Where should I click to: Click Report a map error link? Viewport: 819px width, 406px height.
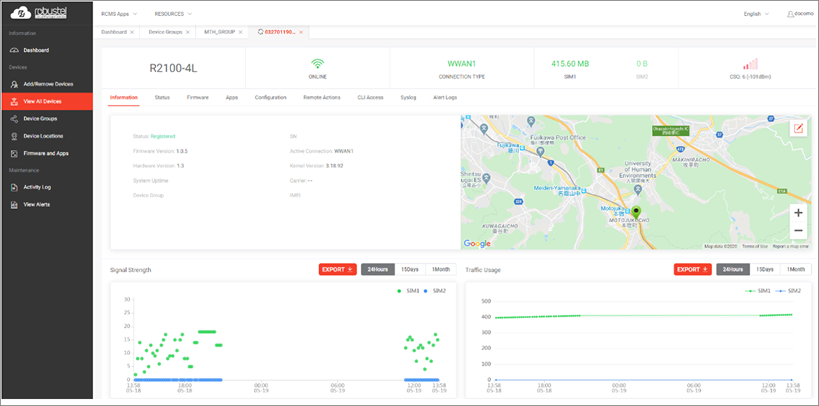[789, 246]
